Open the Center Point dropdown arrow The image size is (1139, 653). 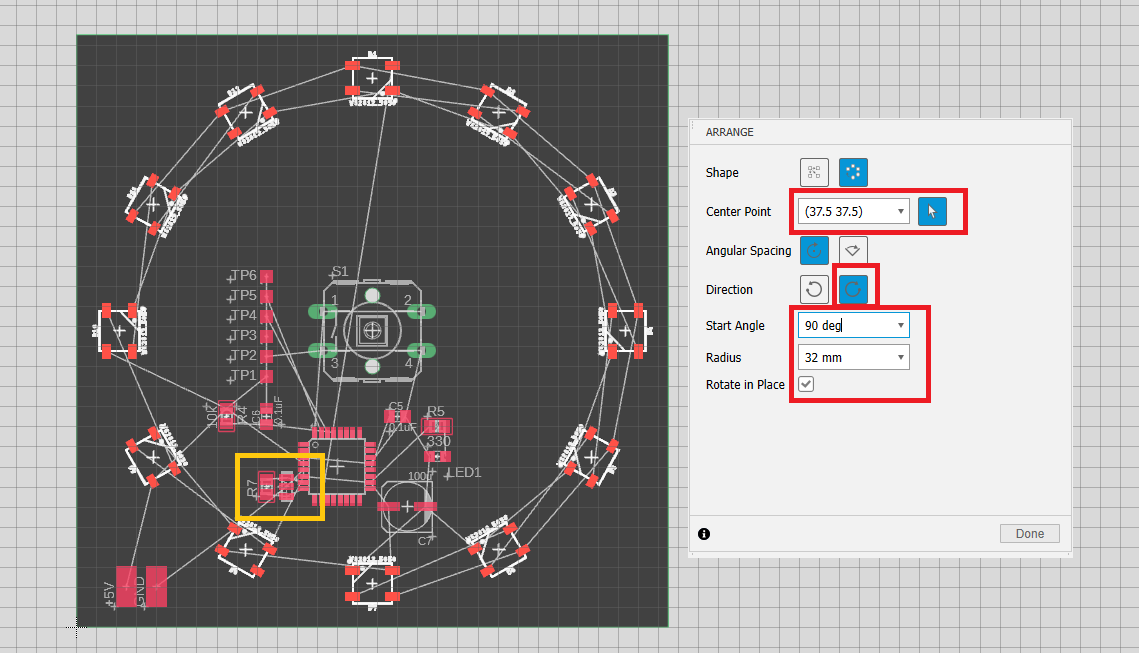(x=901, y=212)
